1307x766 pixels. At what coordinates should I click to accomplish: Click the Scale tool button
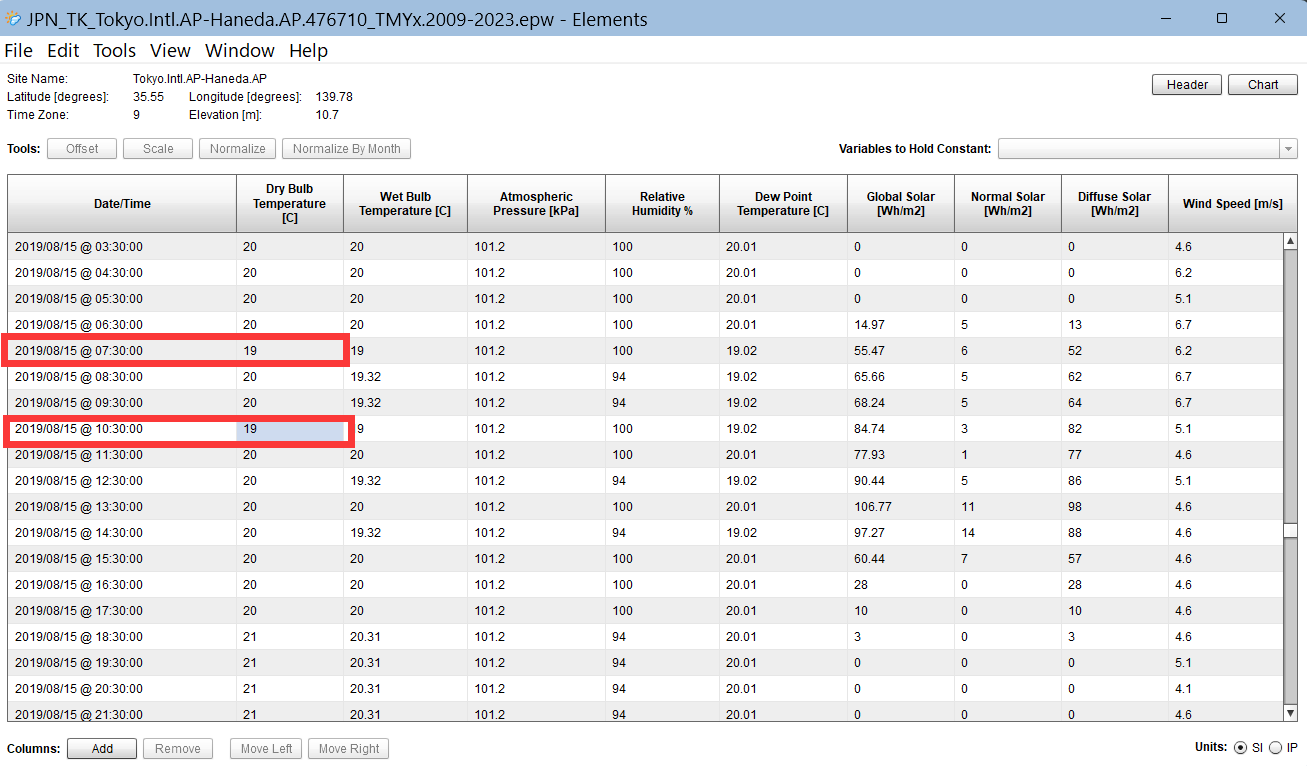[x=158, y=149]
